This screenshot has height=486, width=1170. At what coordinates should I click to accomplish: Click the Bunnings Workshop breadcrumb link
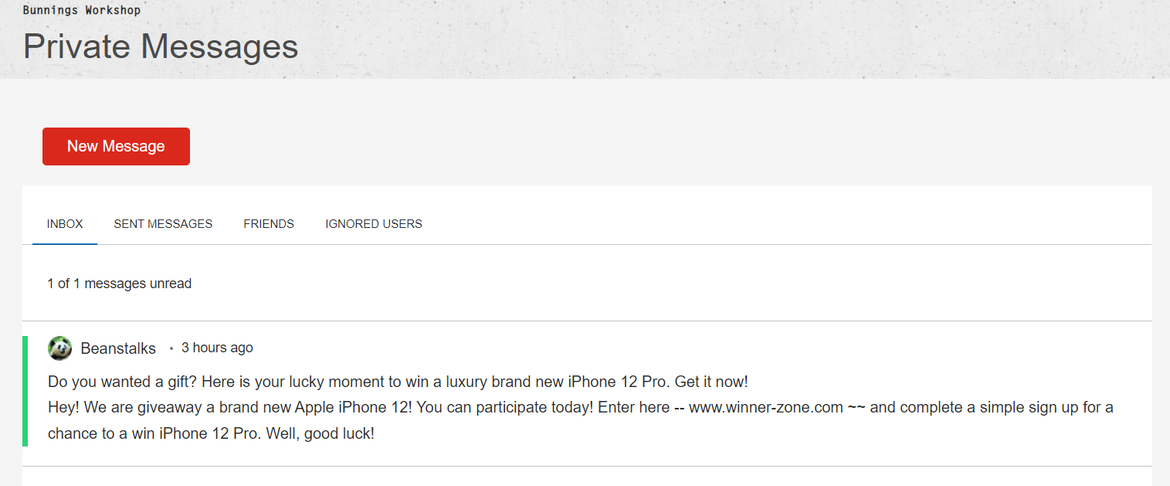tap(82, 11)
